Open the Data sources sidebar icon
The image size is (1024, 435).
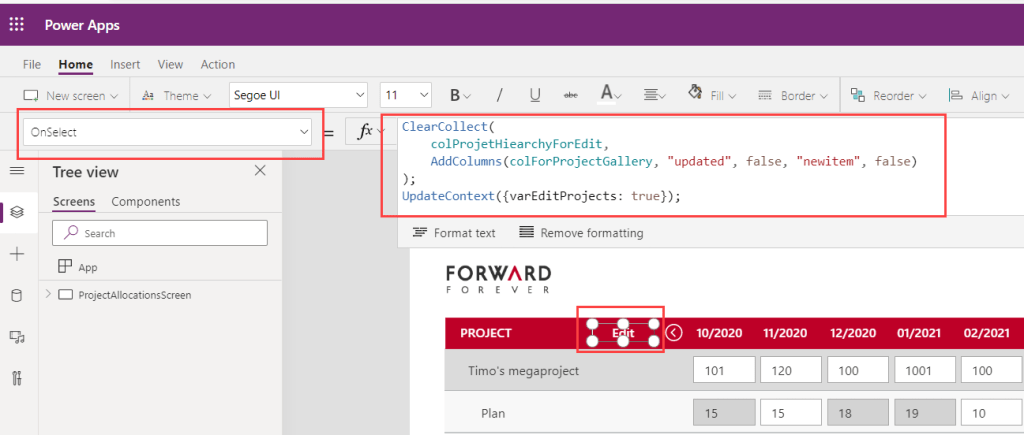16,295
